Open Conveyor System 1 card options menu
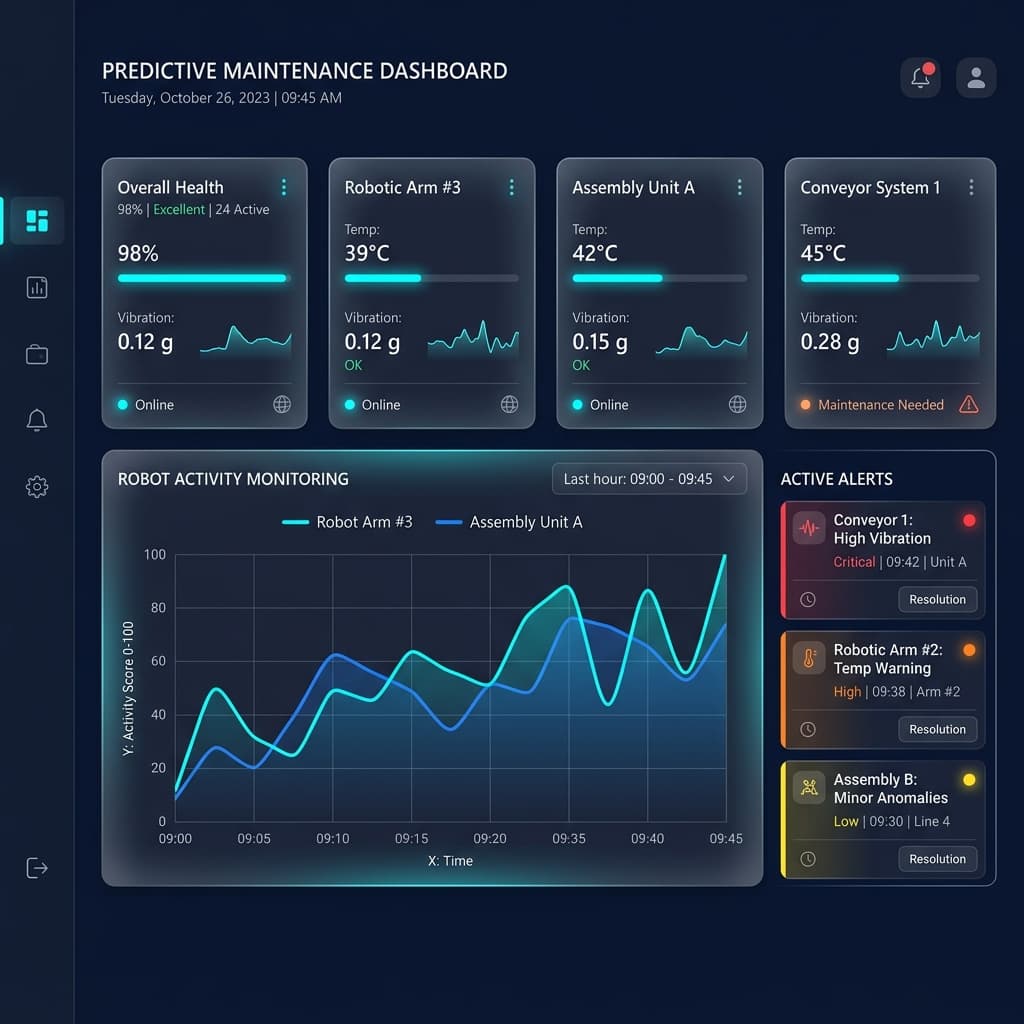1024x1024 pixels. [x=971, y=187]
